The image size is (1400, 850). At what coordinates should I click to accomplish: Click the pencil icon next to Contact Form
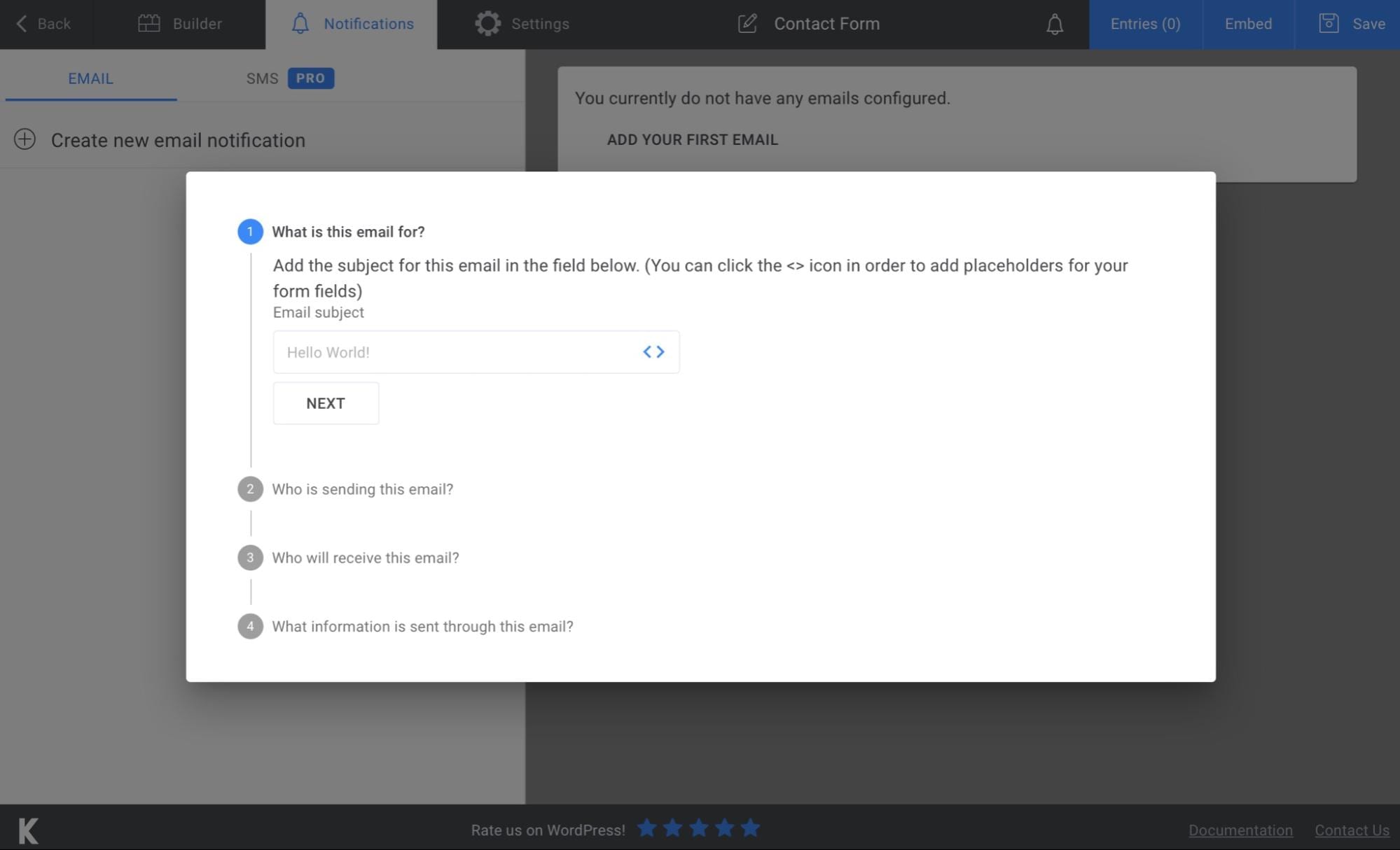coord(747,23)
